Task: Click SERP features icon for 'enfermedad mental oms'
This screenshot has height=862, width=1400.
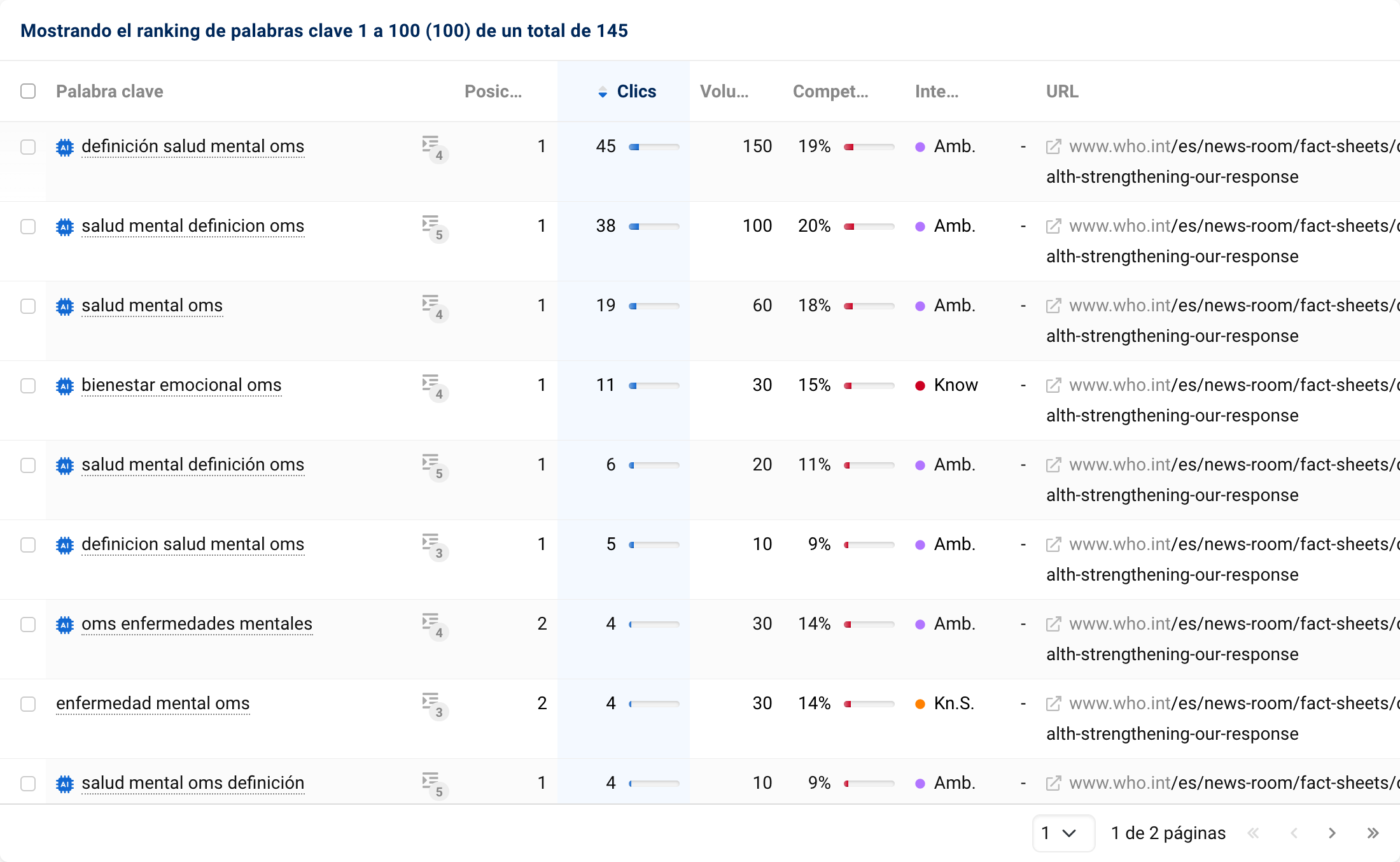Action: pos(434,705)
